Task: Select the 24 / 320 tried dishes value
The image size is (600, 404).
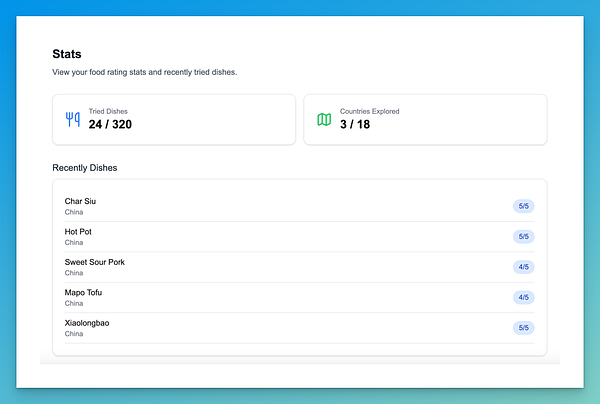Action: pos(110,124)
